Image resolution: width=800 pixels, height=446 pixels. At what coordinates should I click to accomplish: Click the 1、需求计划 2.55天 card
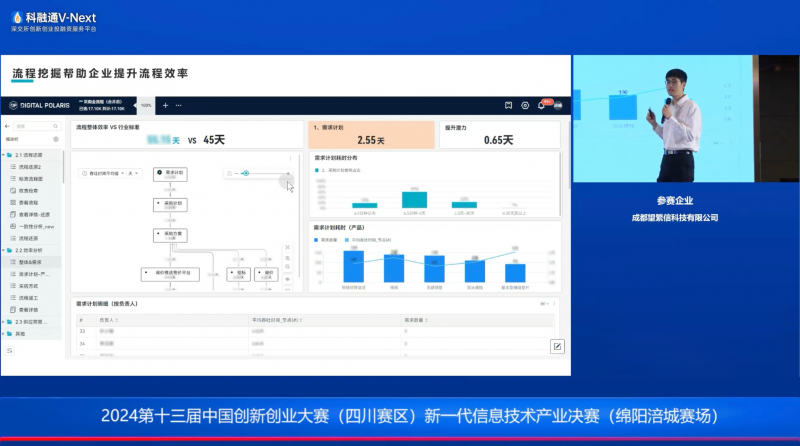(371, 135)
